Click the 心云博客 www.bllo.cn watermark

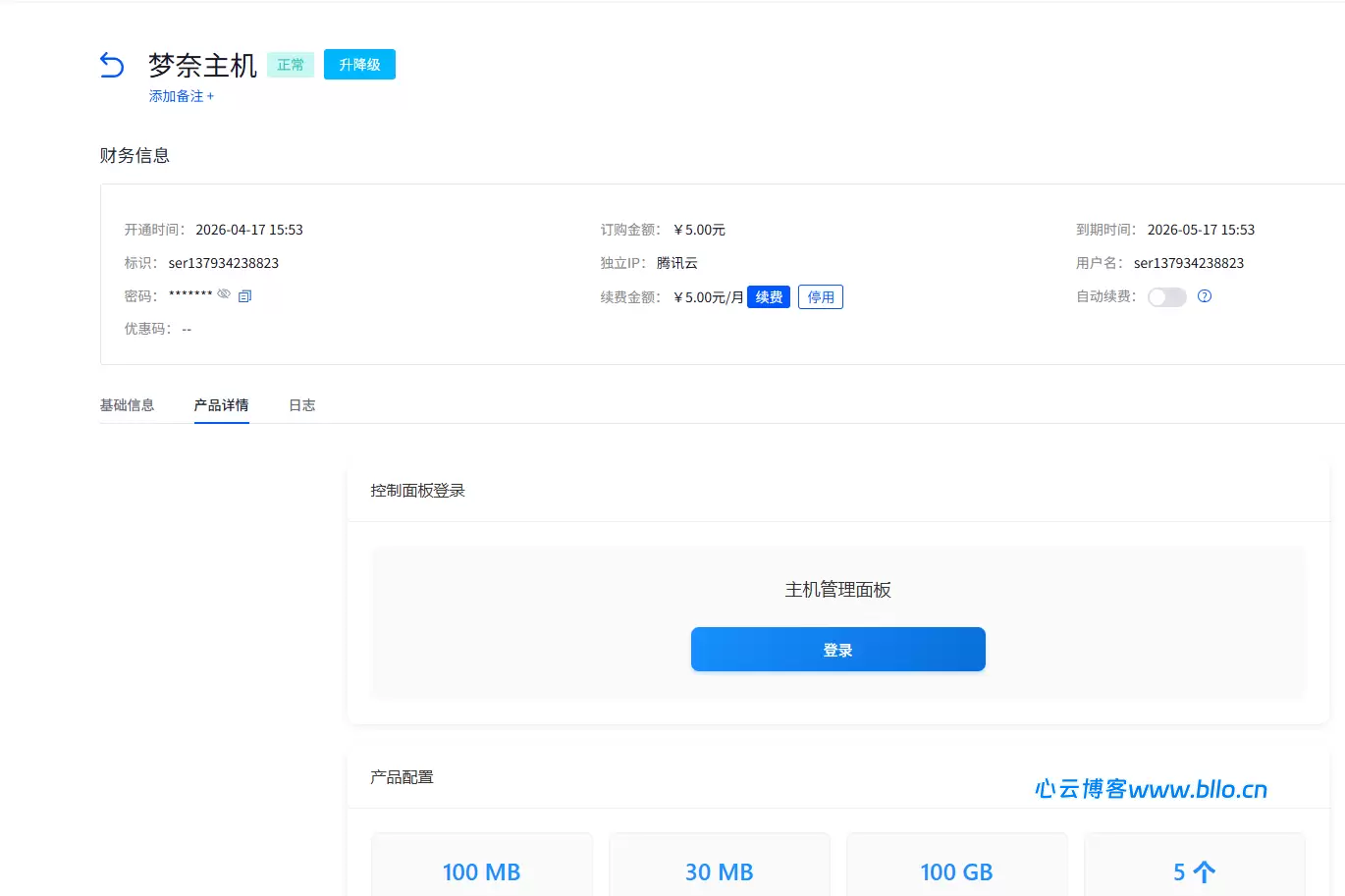click(x=1151, y=789)
